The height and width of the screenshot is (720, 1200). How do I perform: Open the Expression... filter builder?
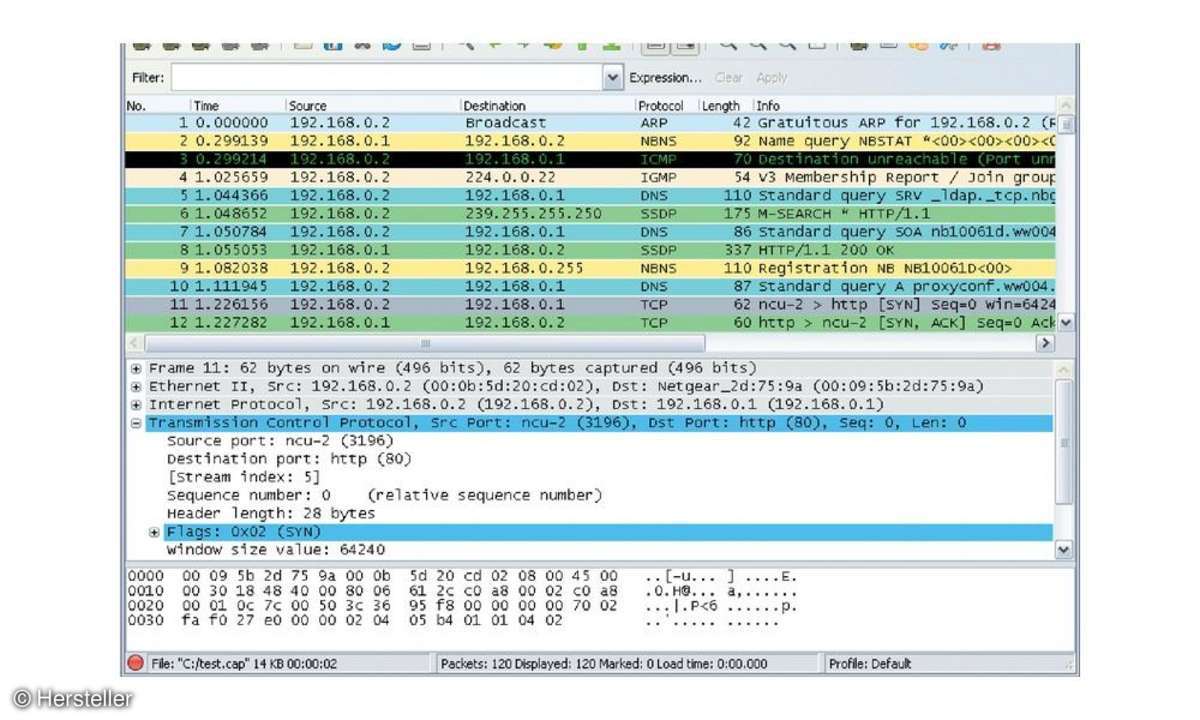[x=665, y=78]
